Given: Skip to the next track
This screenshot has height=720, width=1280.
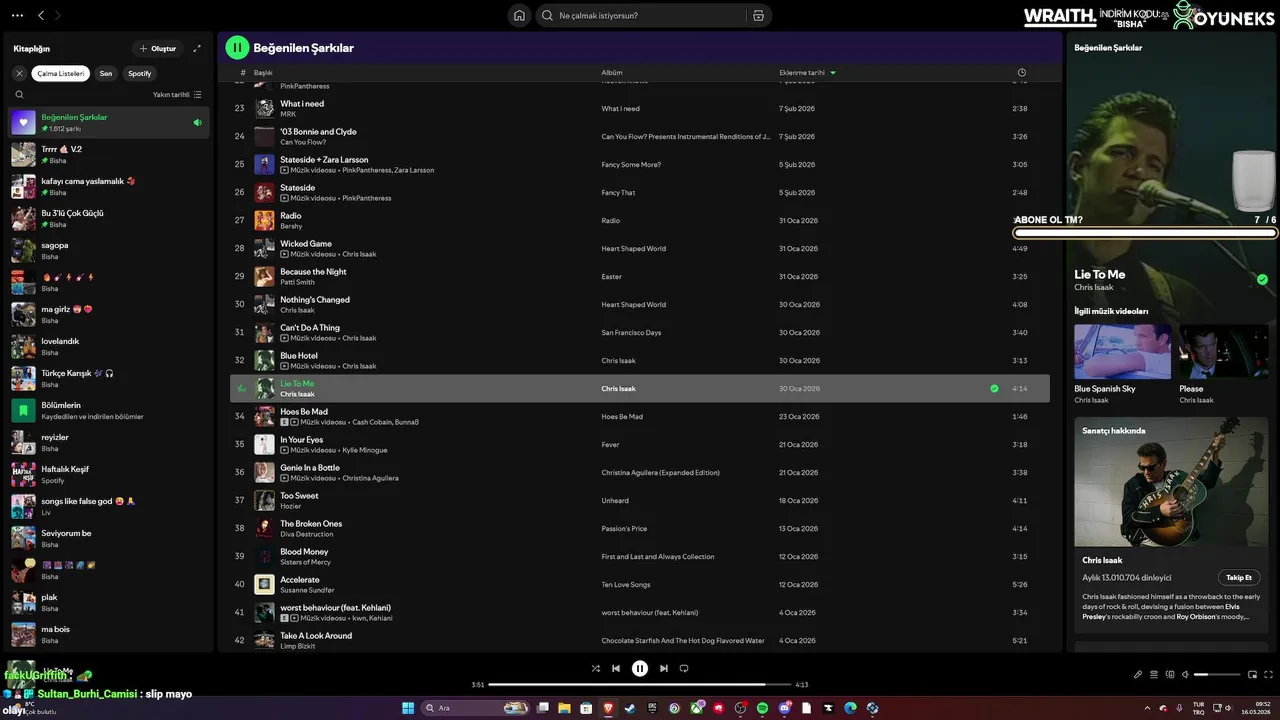Looking at the screenshot, I should 663,668.
